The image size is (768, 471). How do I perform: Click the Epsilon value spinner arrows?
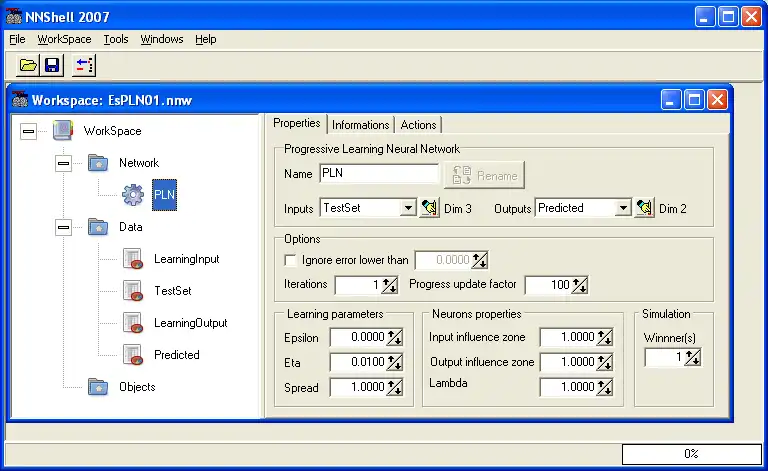point(395,337)
